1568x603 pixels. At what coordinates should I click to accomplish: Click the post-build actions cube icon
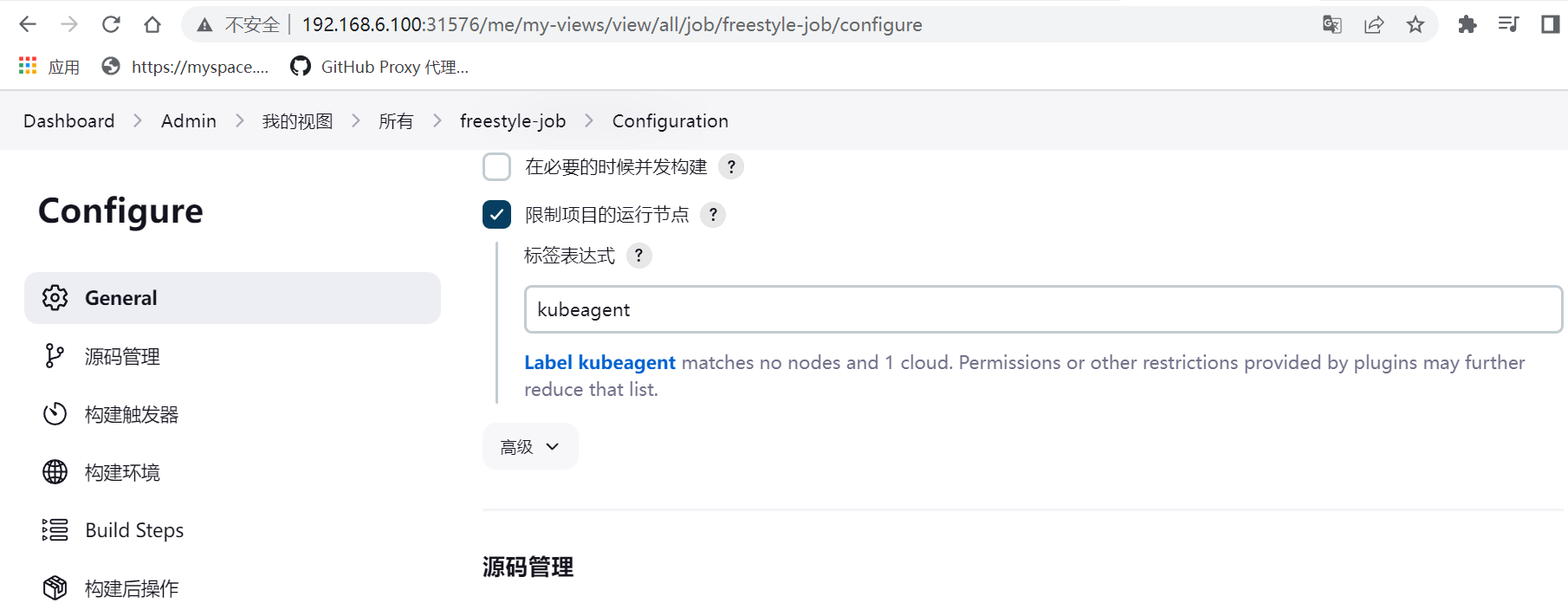click(55, 588)
